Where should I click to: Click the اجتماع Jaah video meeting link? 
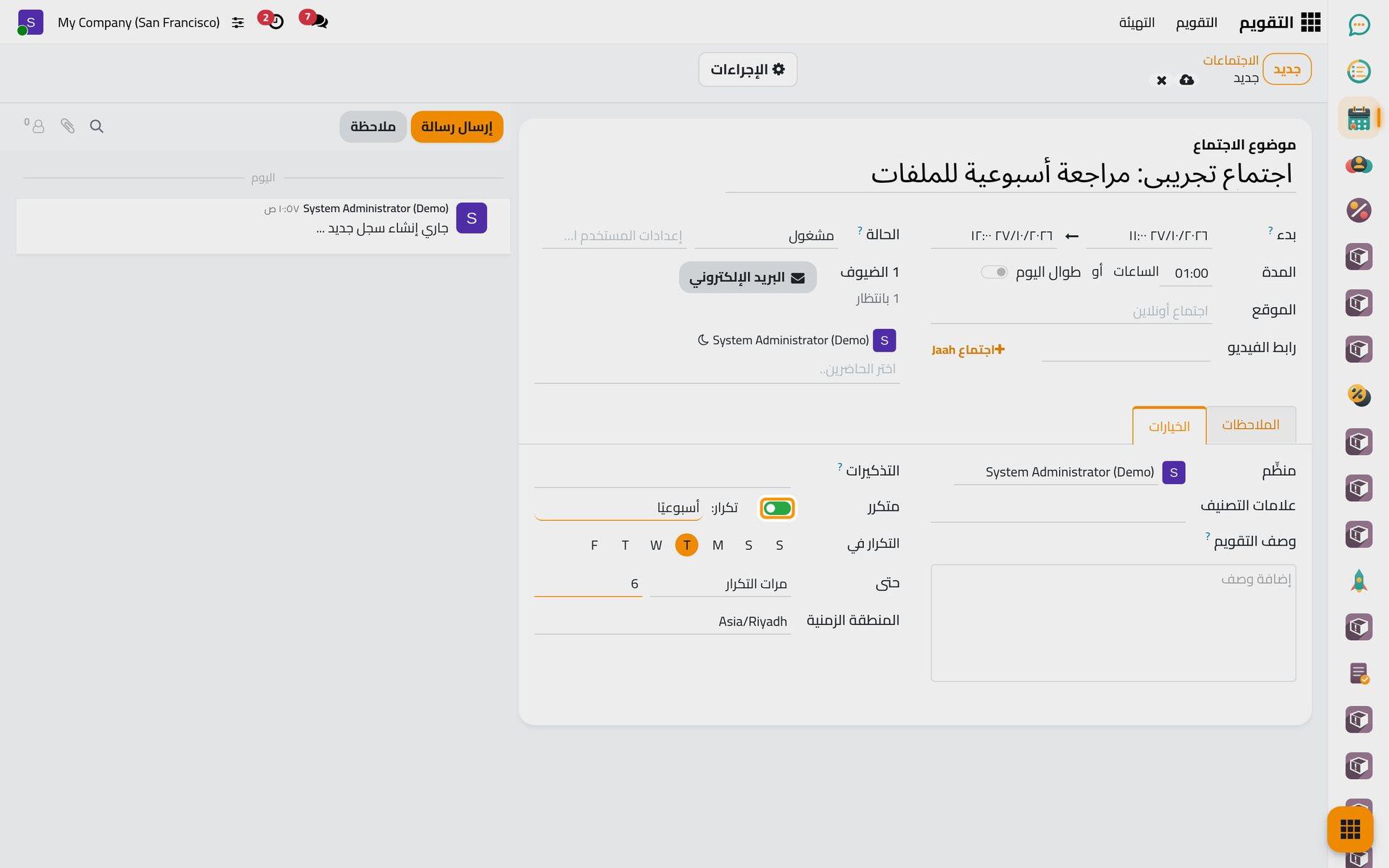(968, 349)
